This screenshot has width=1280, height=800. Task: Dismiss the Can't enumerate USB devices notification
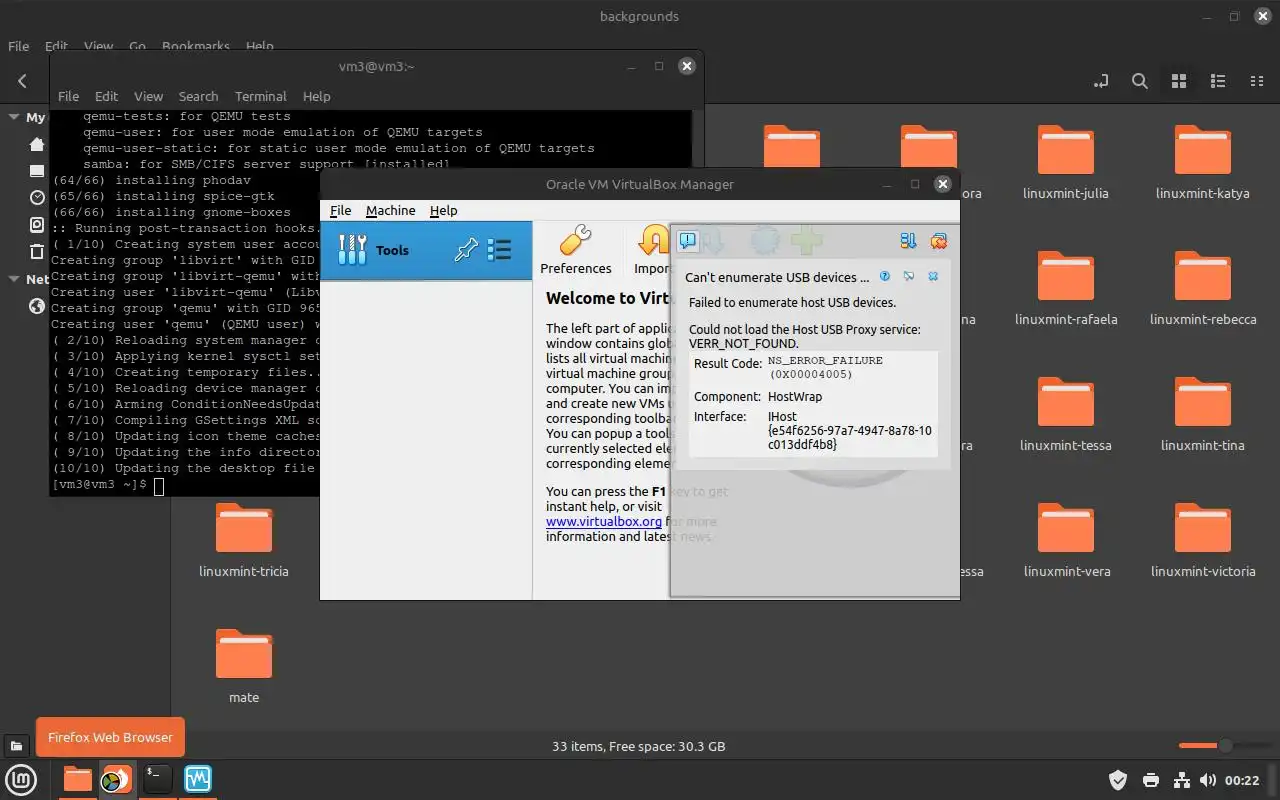point(933,277)
